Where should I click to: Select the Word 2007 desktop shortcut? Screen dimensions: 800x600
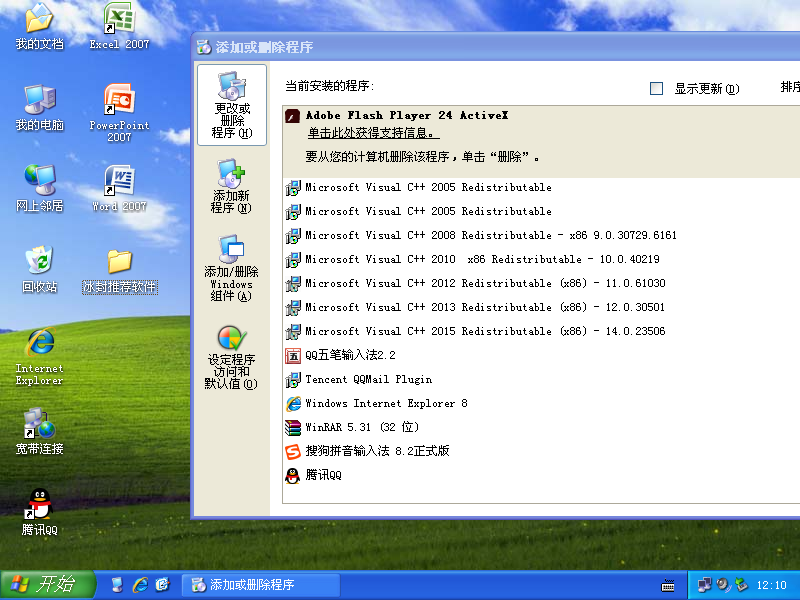click(x=119, y=188)
